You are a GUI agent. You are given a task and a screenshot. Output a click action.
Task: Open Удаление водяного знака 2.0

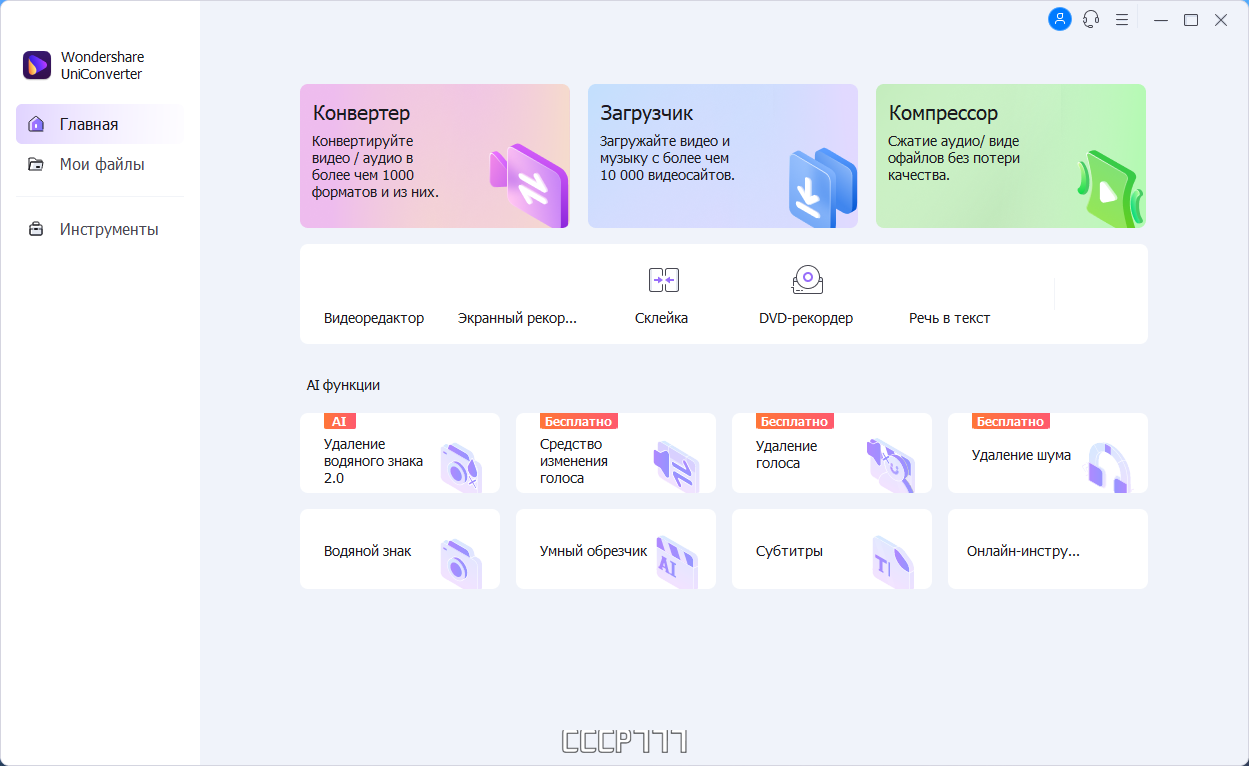(400, 453)
